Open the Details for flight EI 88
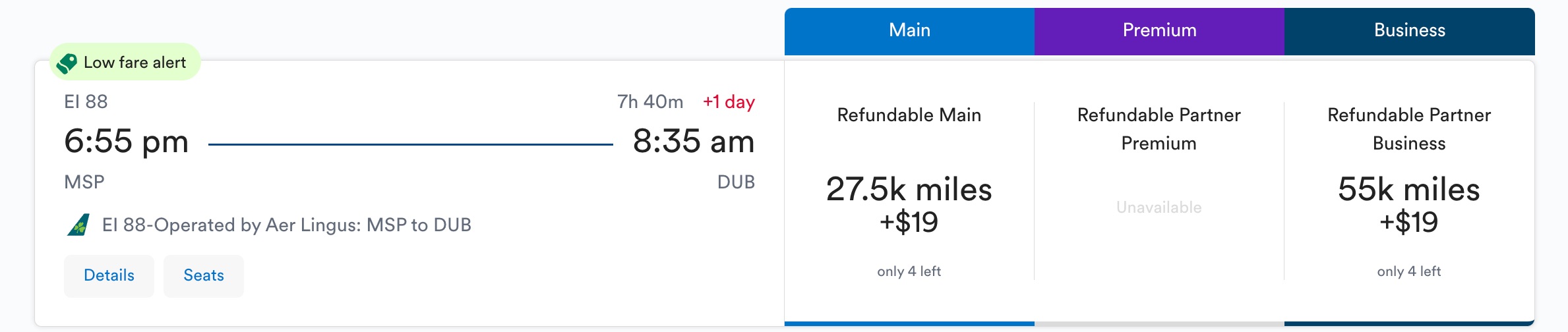This screenshot has height=332, width=1568. point(109,275)
